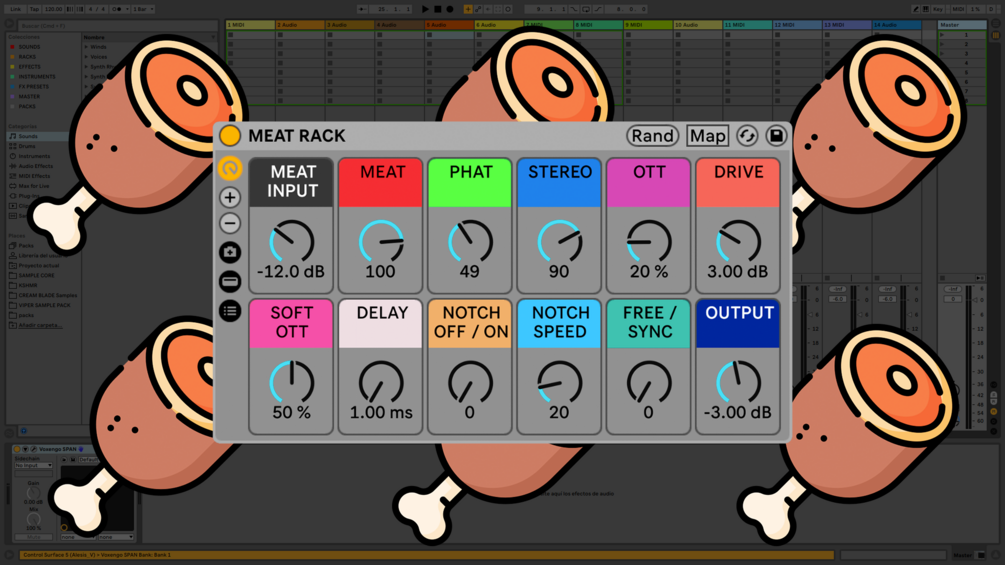Screen dimensions: 1005x565
Task: Click the DRIVE knob at 3.00 dB
Action: pos(738,242)
